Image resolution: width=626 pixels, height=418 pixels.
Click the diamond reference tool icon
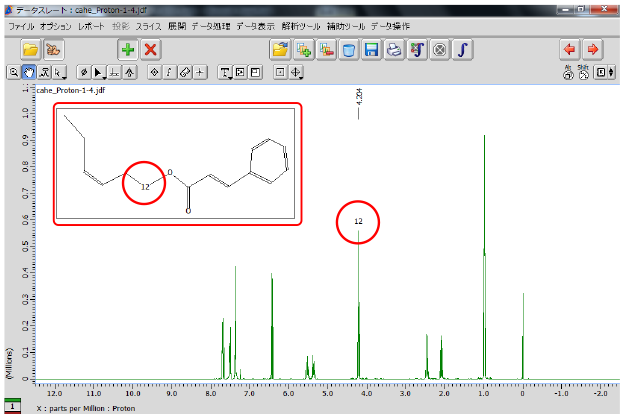154,72
